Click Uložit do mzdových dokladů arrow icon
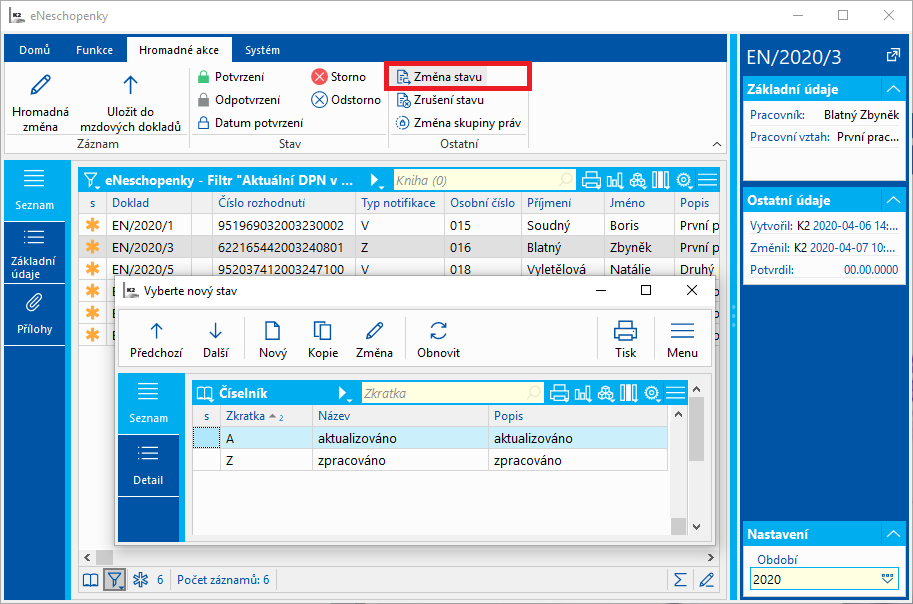This screenshot has width=913, height=604. pos(130,85)
